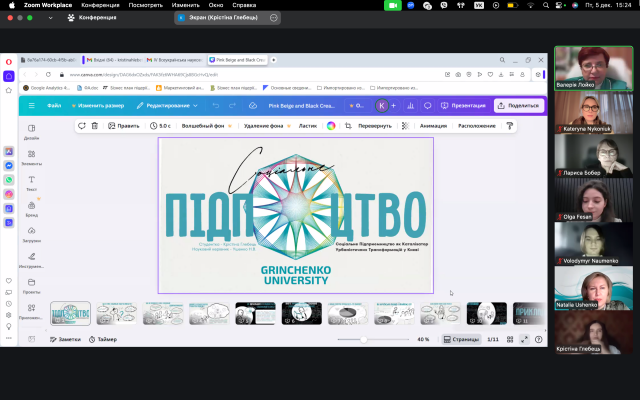Viewport: 640px width, 400px height.
Task: Click the trash delete icon in toolbar
Action: [95, 126]
